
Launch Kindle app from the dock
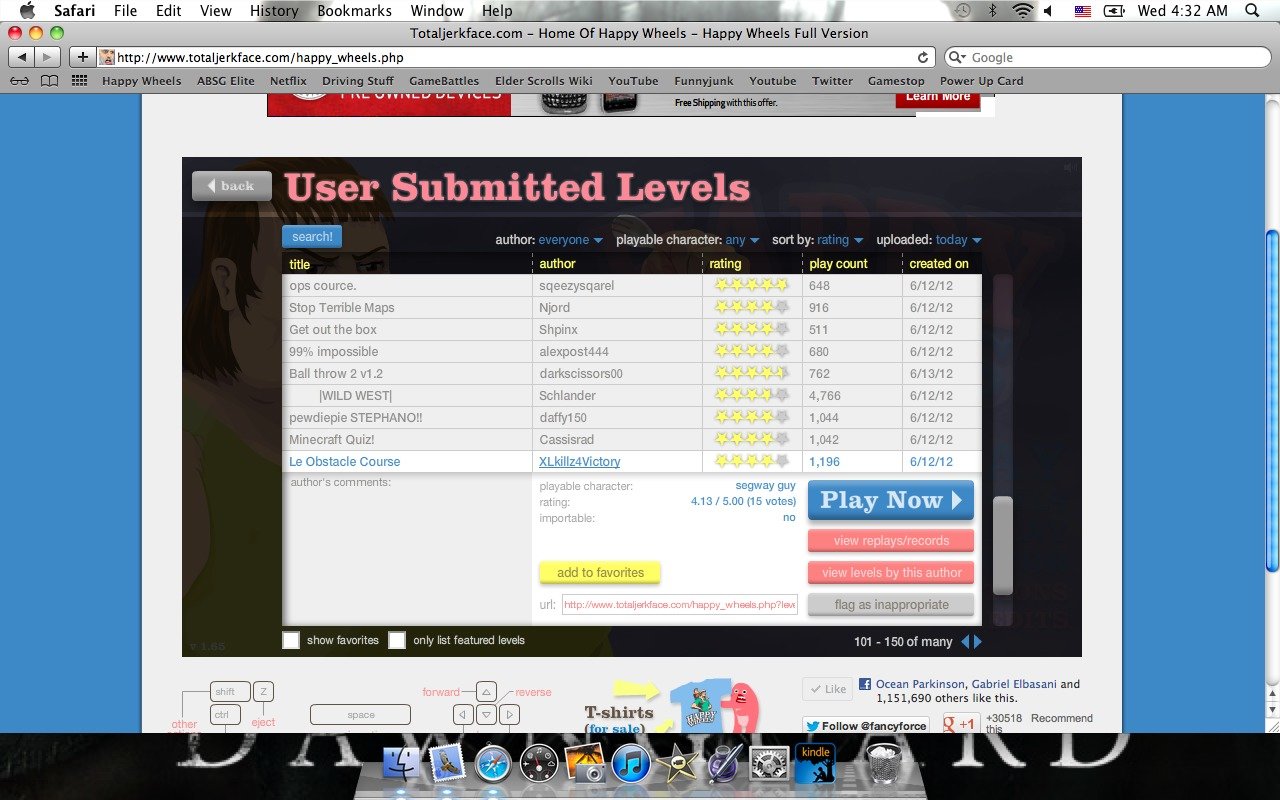[x=816, y=765]
